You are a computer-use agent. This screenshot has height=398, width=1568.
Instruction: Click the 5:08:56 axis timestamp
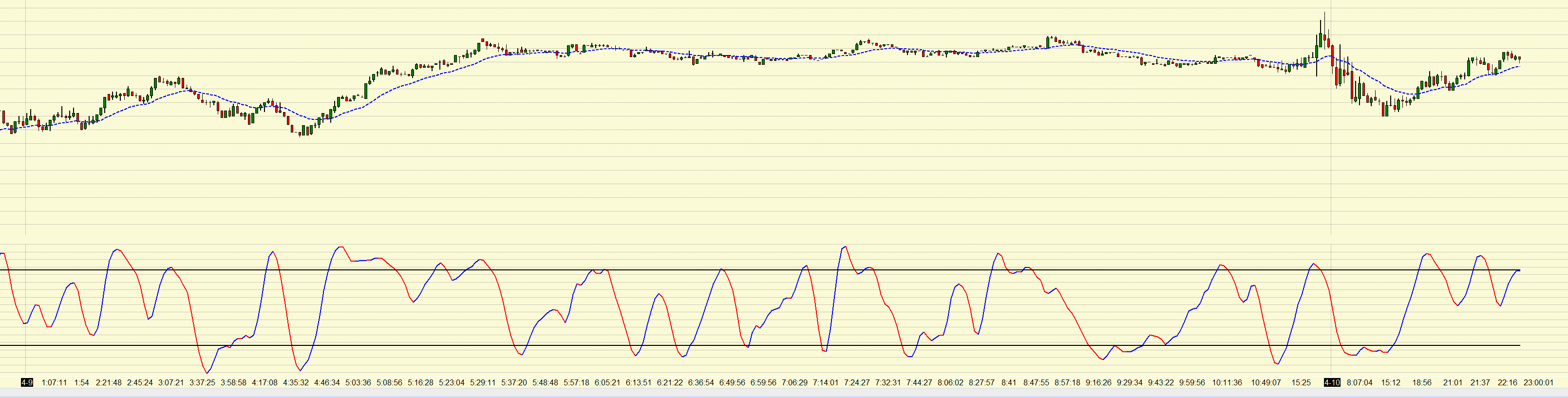389,383
